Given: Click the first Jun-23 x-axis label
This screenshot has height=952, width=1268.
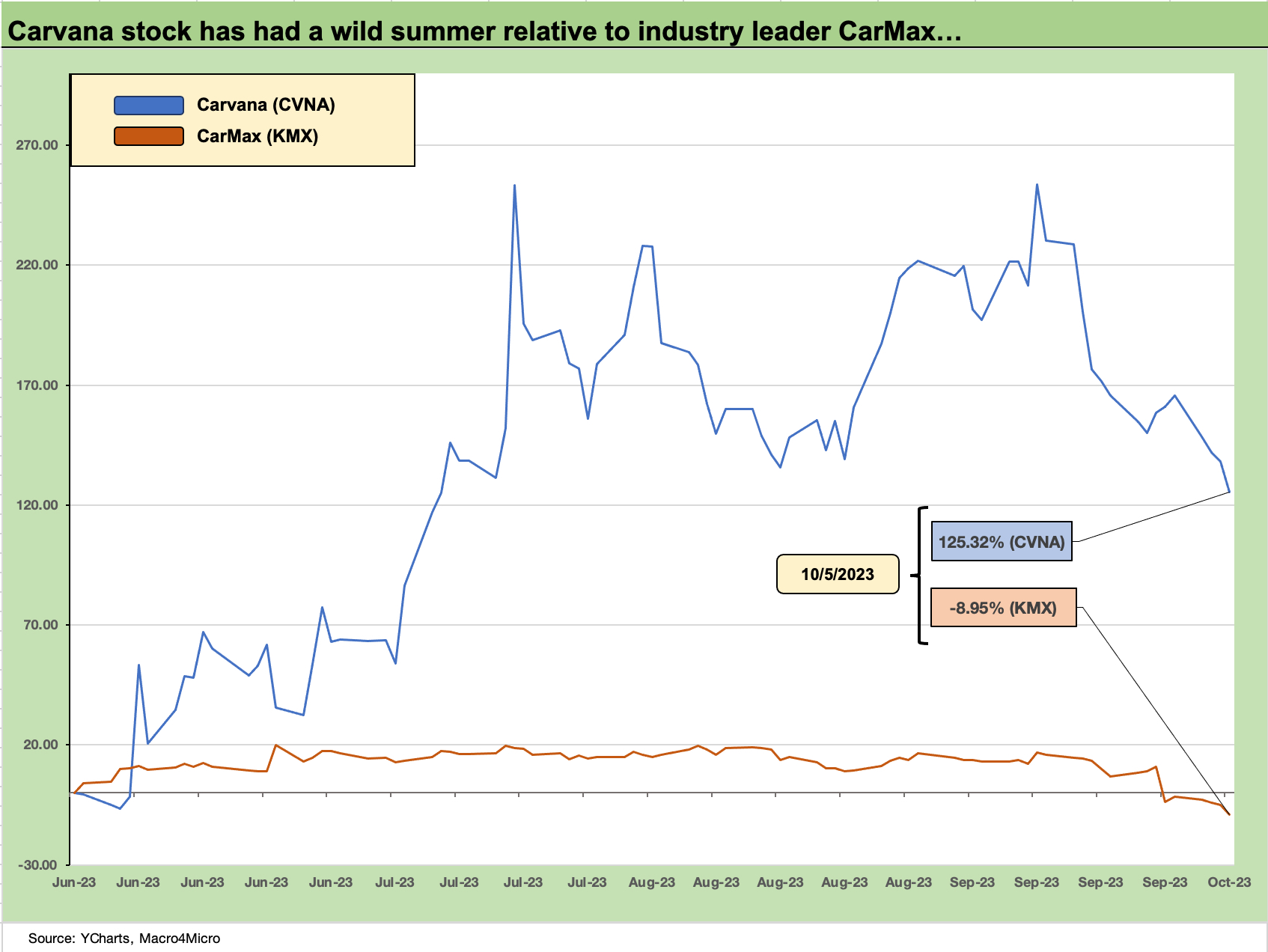Looking at the screenshot, I should (x=74, y=882).
